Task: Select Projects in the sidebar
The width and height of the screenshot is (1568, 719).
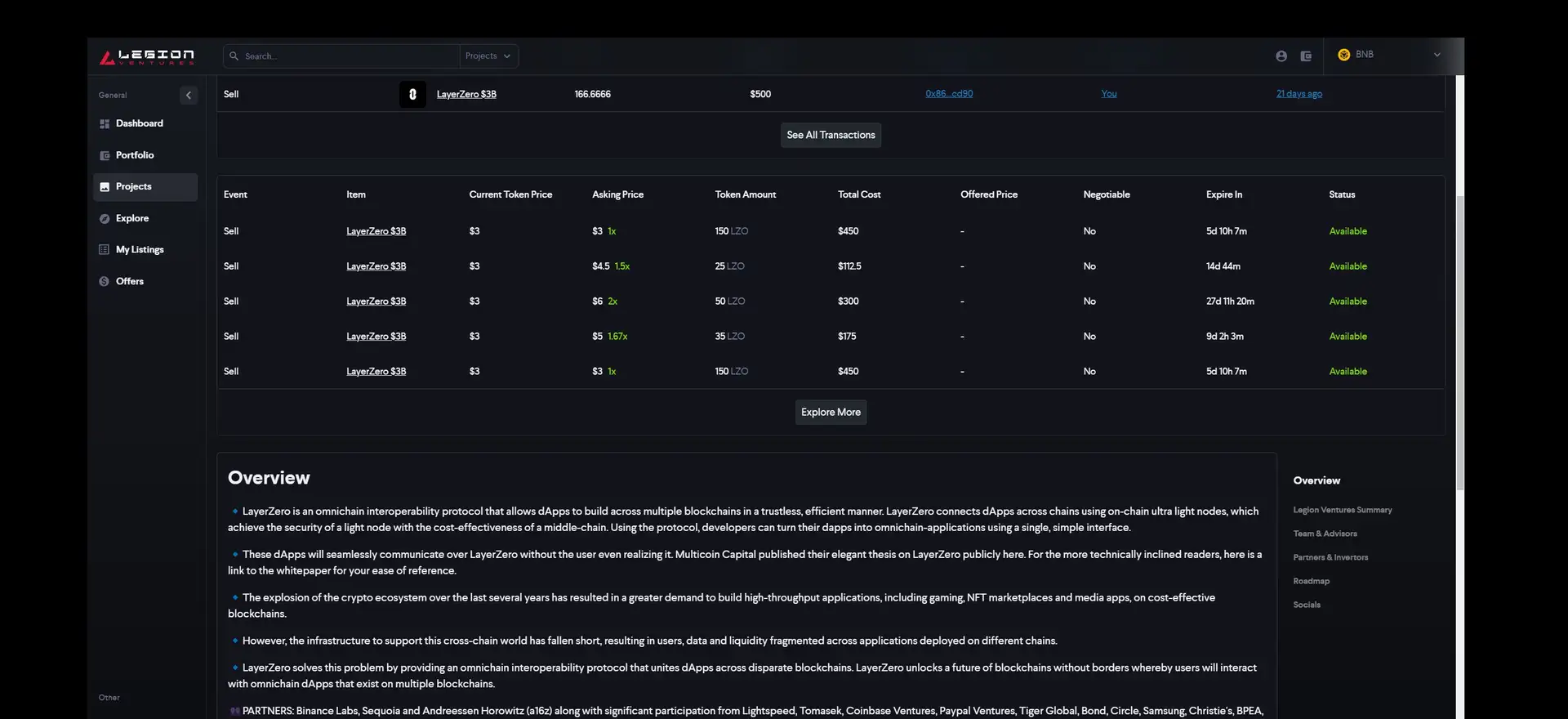Action: click(134, 187)
